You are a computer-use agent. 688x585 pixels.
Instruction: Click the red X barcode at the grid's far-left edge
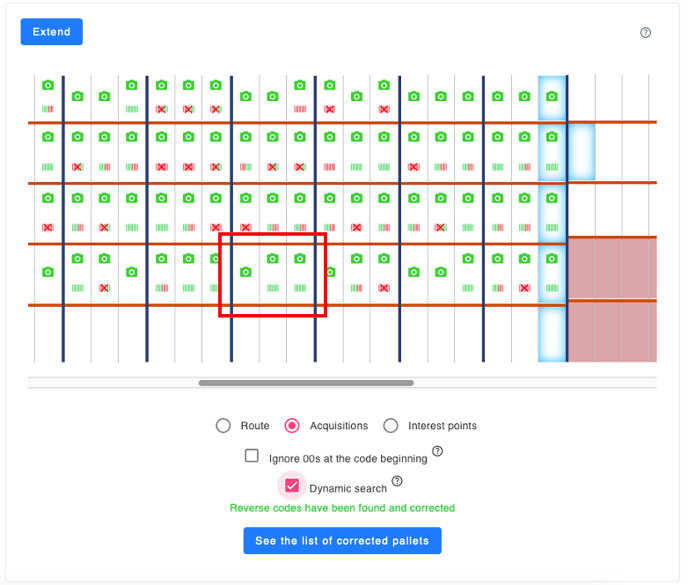[48, 228]
